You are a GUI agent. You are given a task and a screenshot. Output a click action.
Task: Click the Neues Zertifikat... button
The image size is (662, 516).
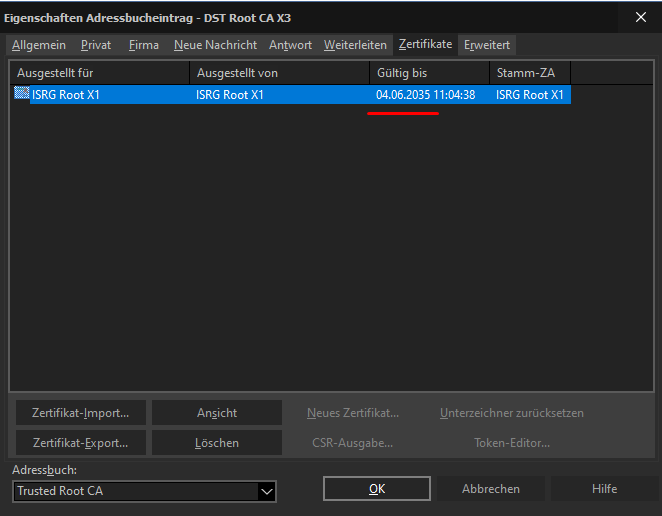tap(353, 413)
